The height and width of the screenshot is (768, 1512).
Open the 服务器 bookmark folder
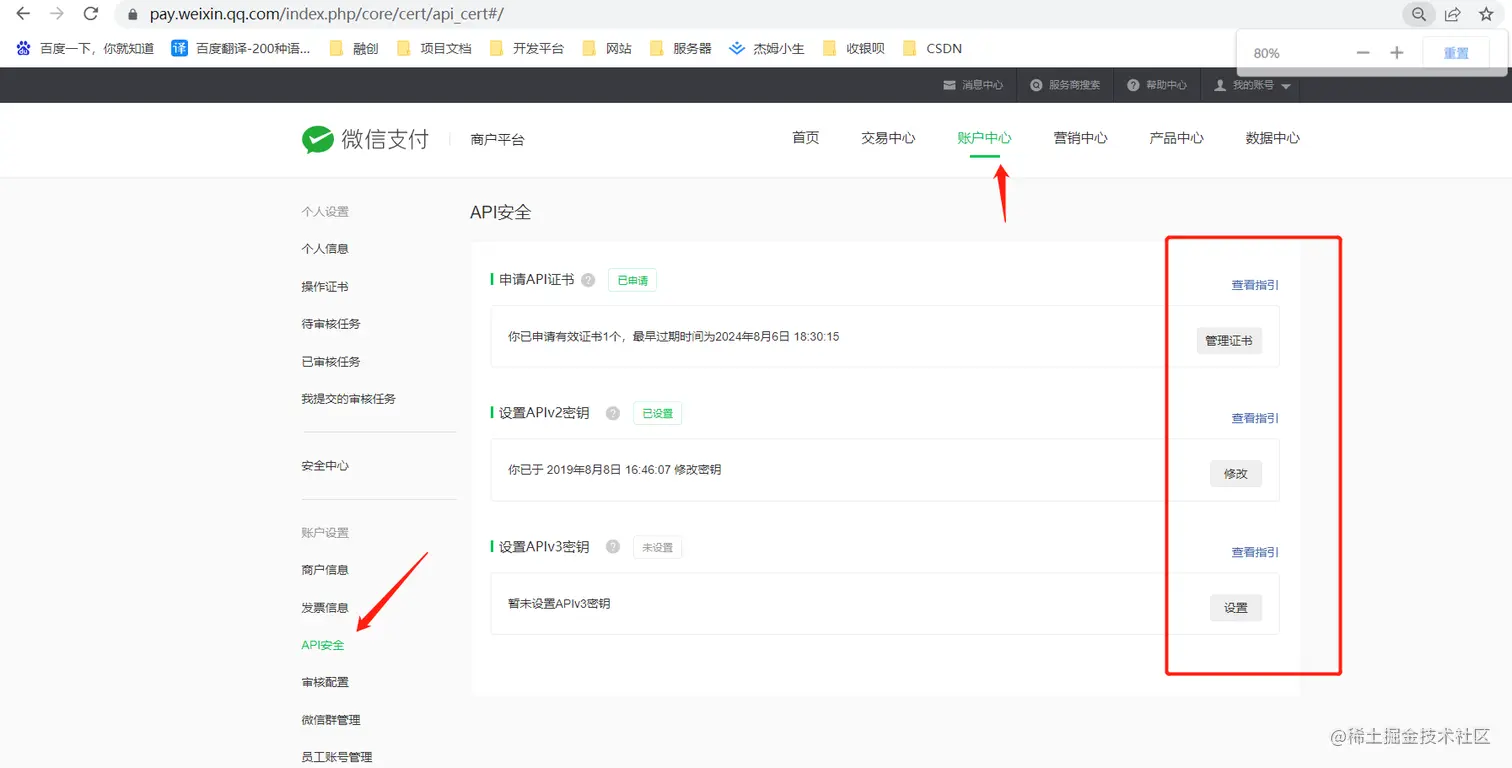(681, 48)
